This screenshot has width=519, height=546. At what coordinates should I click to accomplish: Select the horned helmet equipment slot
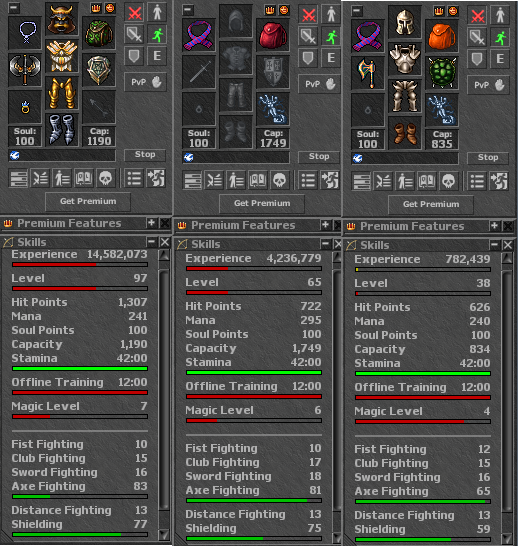click(x=62, y=19)
